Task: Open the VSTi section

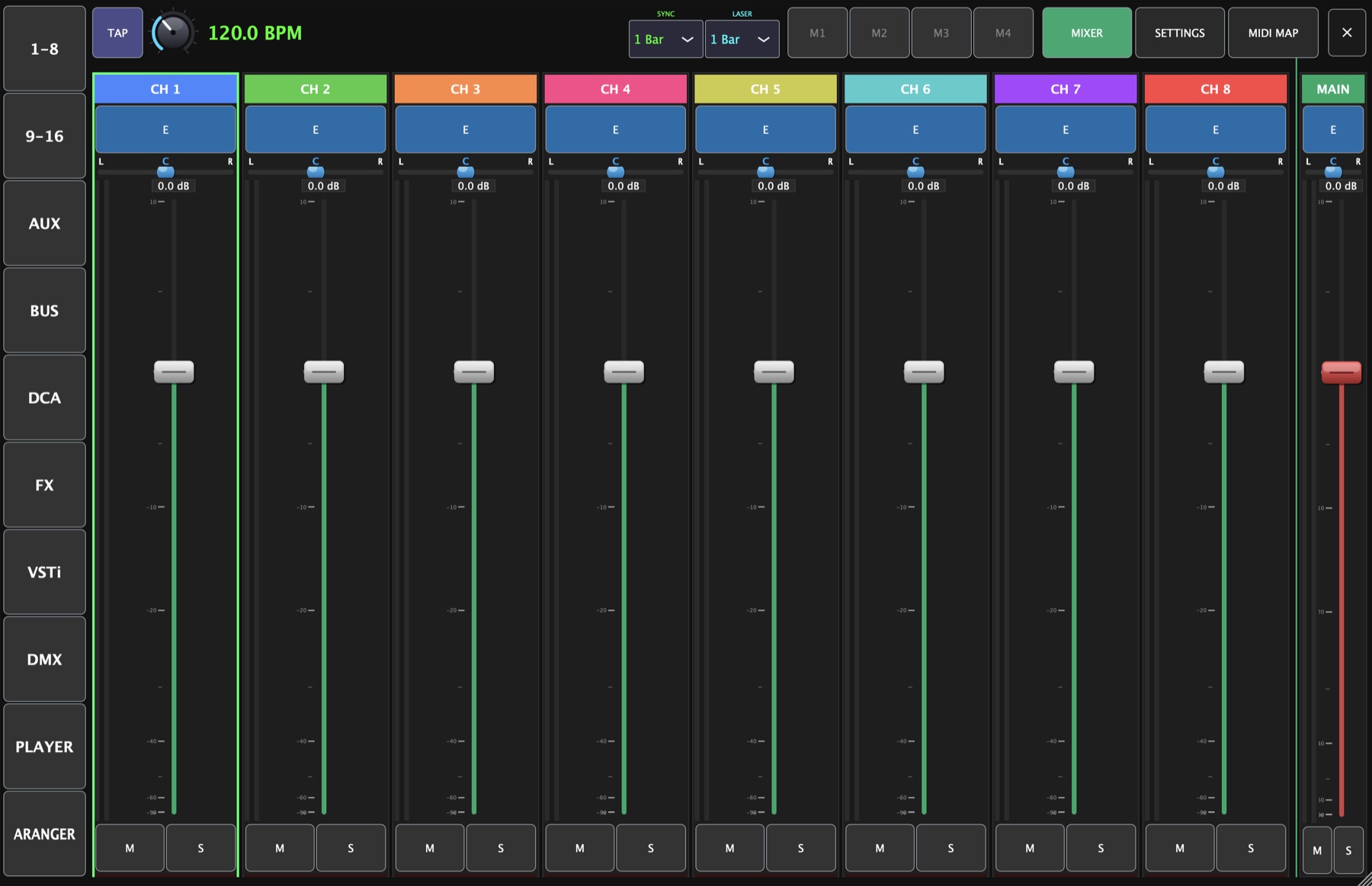Action: [x=44, y=572]
